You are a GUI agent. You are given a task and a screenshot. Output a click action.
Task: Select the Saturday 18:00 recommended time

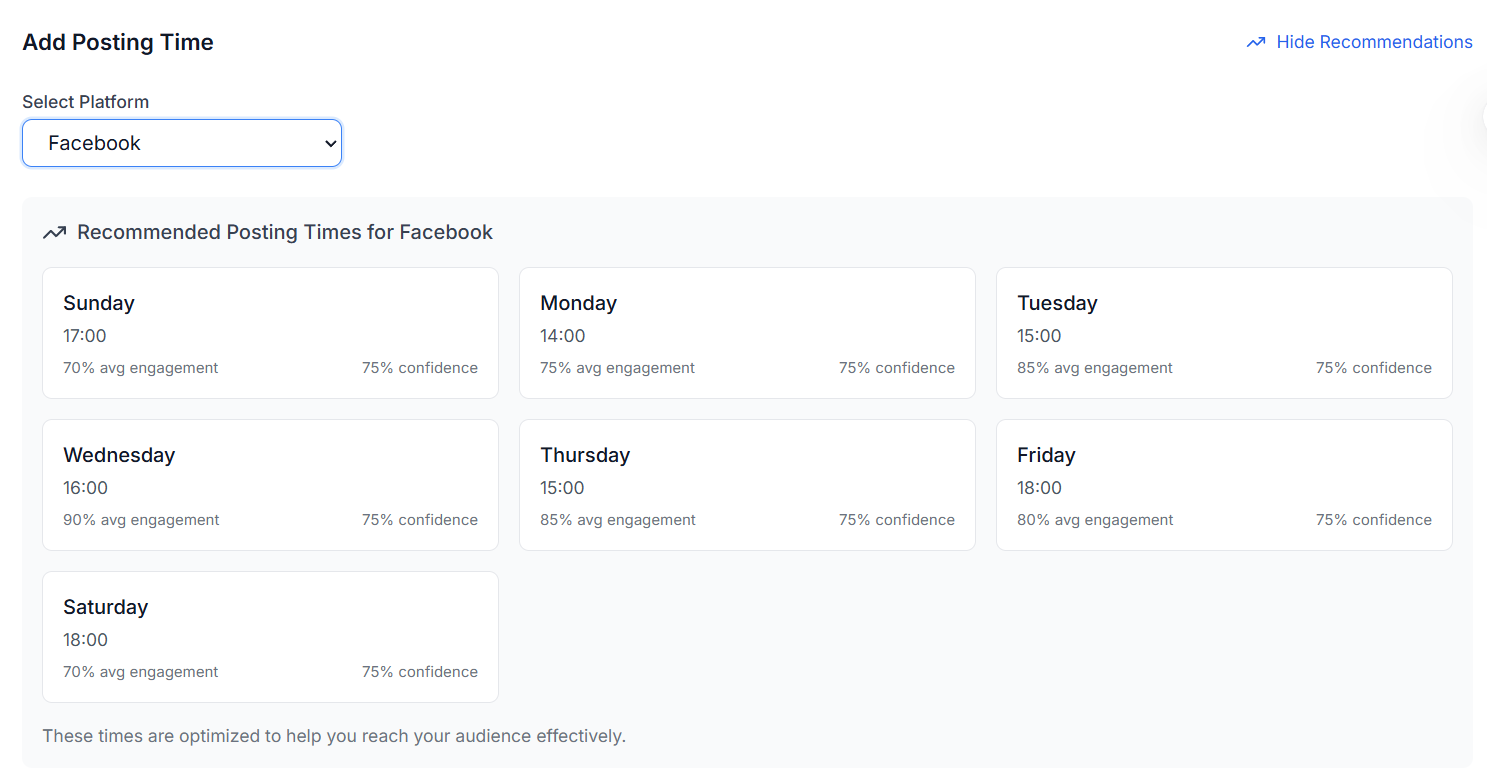tap(270, 637)
